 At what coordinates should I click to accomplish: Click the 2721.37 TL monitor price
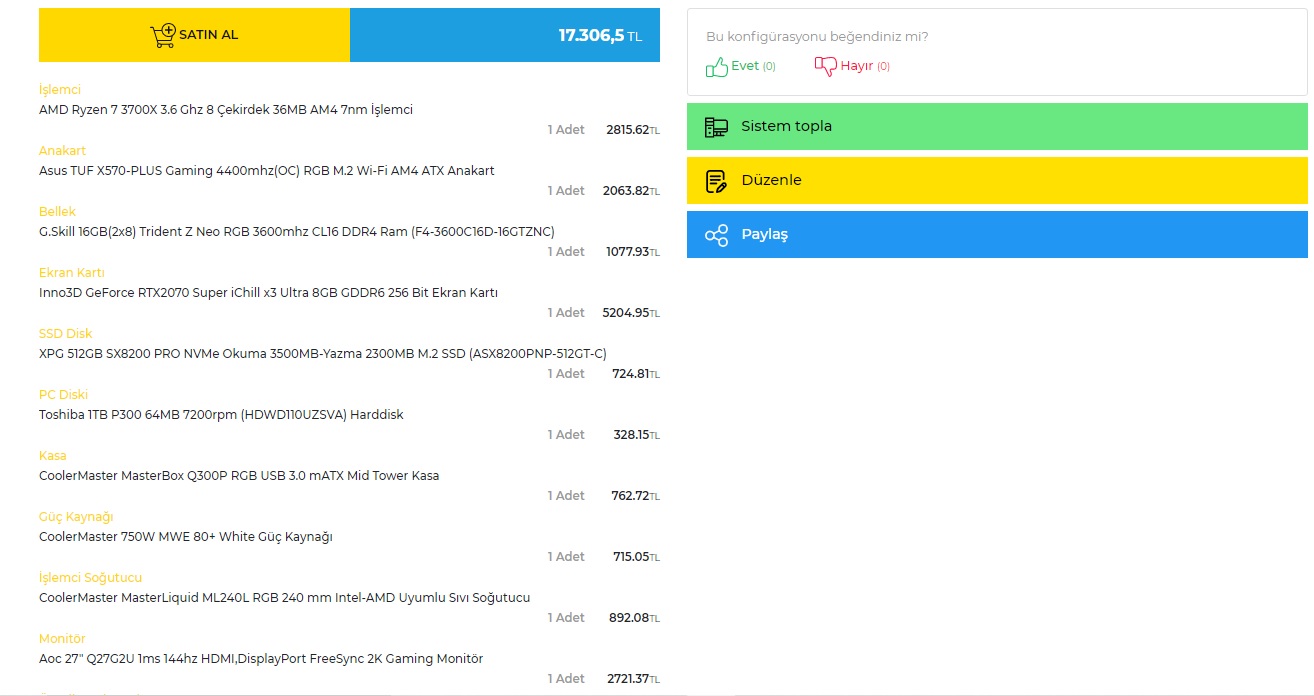633,679
